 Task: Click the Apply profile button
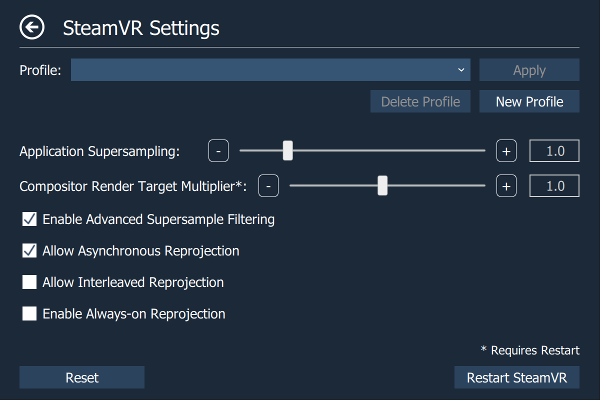529,70
